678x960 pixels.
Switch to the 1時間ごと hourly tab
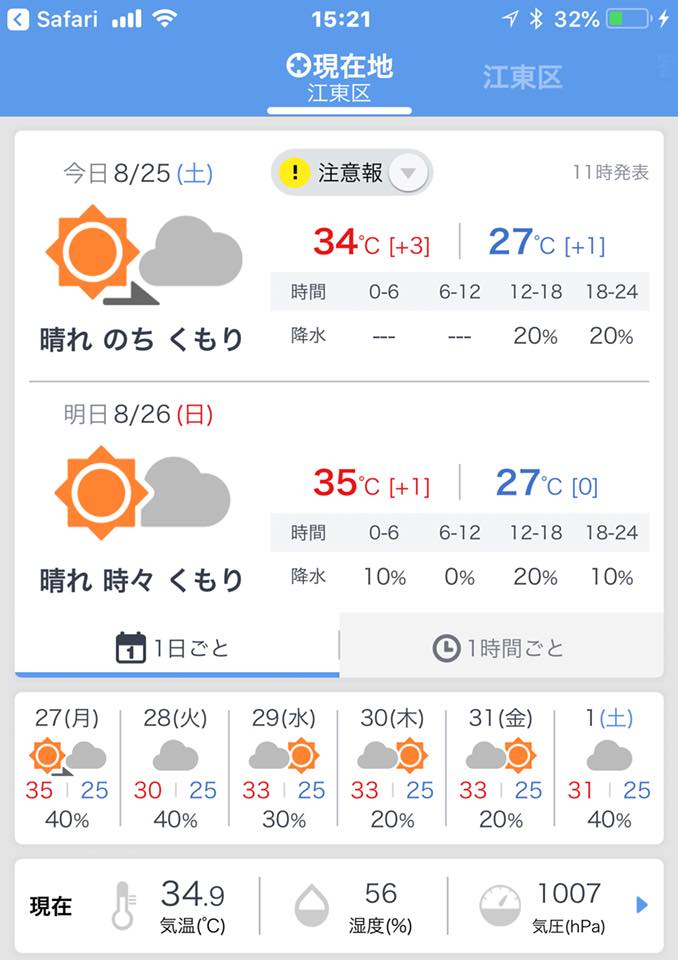click(501, 648)
